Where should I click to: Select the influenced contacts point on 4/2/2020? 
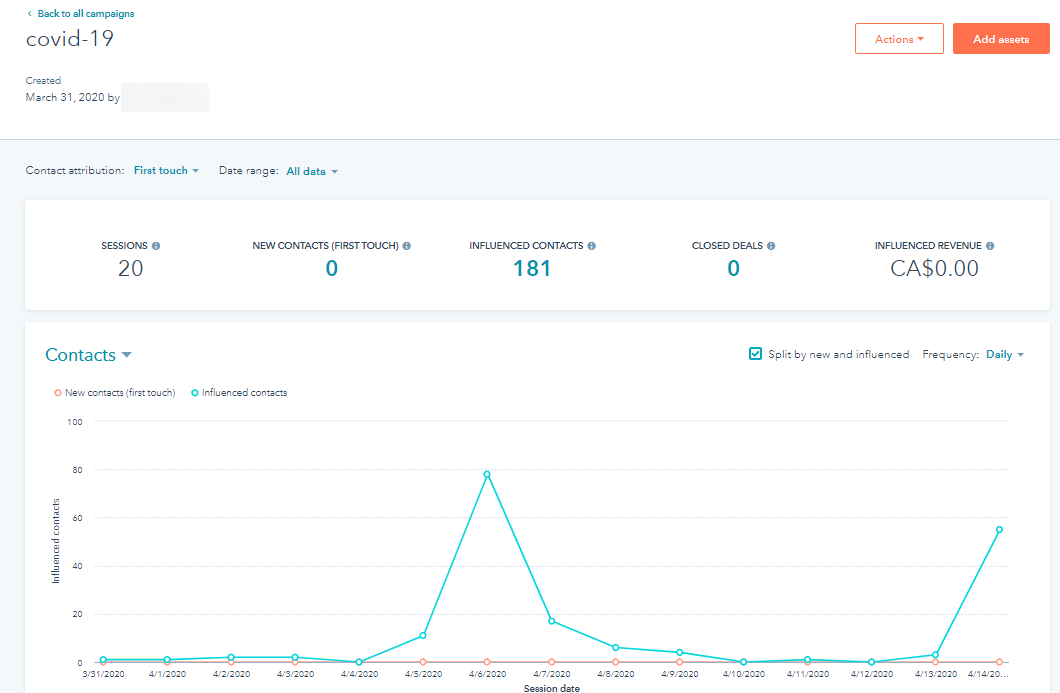tap(231, 657)
